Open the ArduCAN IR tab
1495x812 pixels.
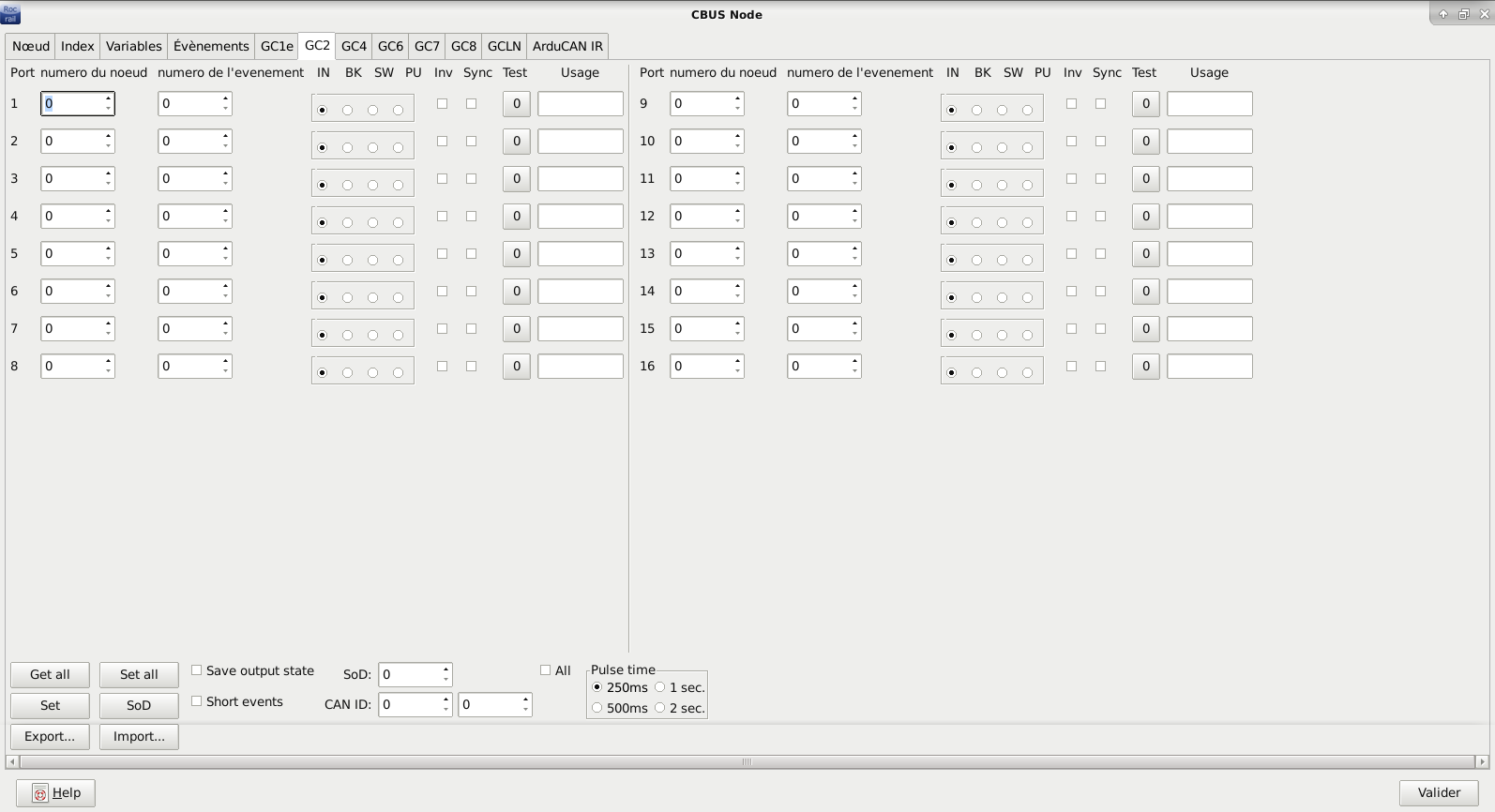pos(567,46)
